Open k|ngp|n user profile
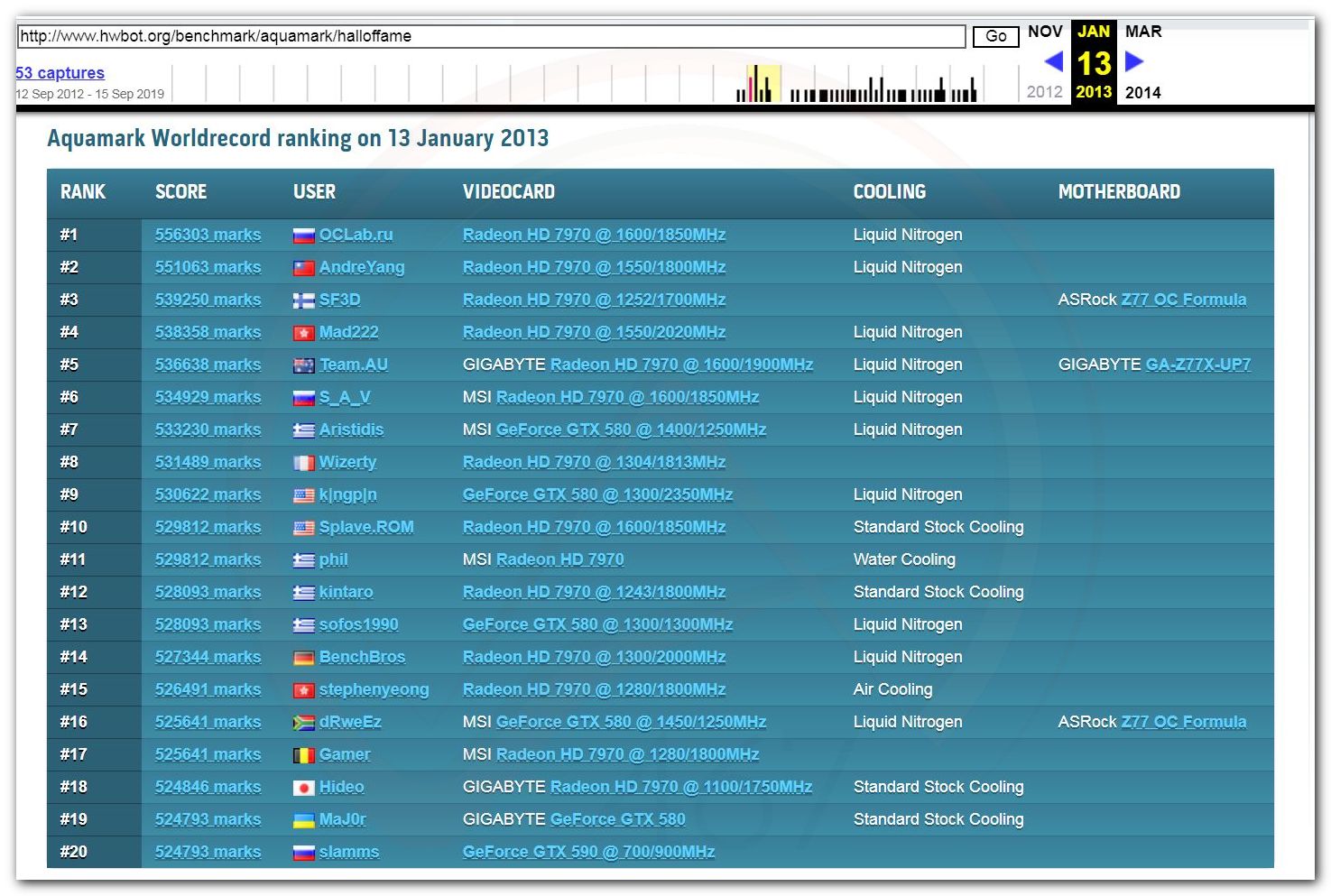The height and width of the screenshot is (896, 1331). [x=347, y=494]
